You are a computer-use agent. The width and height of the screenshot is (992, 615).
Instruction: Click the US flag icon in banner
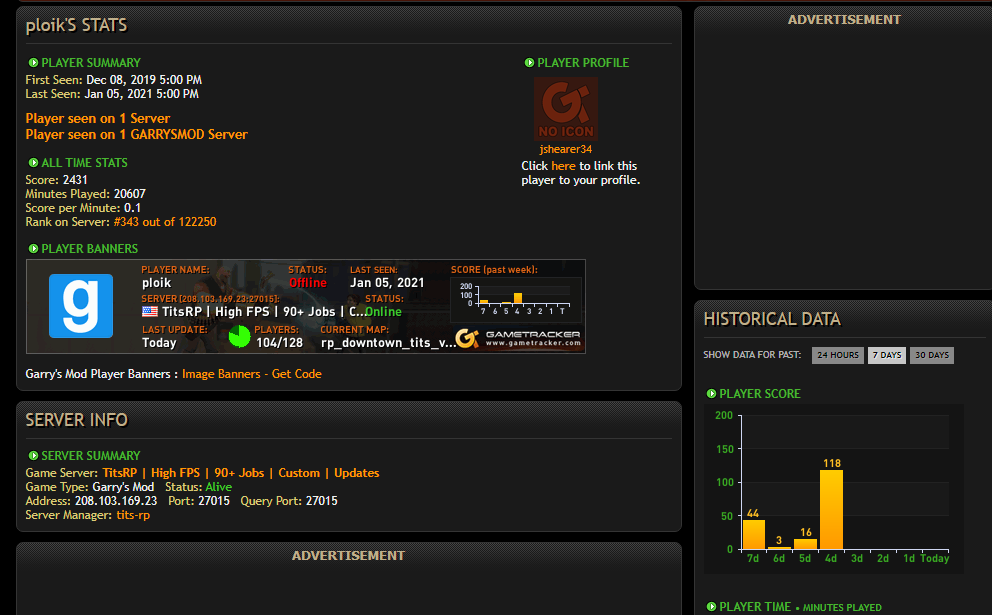point(150,311)
